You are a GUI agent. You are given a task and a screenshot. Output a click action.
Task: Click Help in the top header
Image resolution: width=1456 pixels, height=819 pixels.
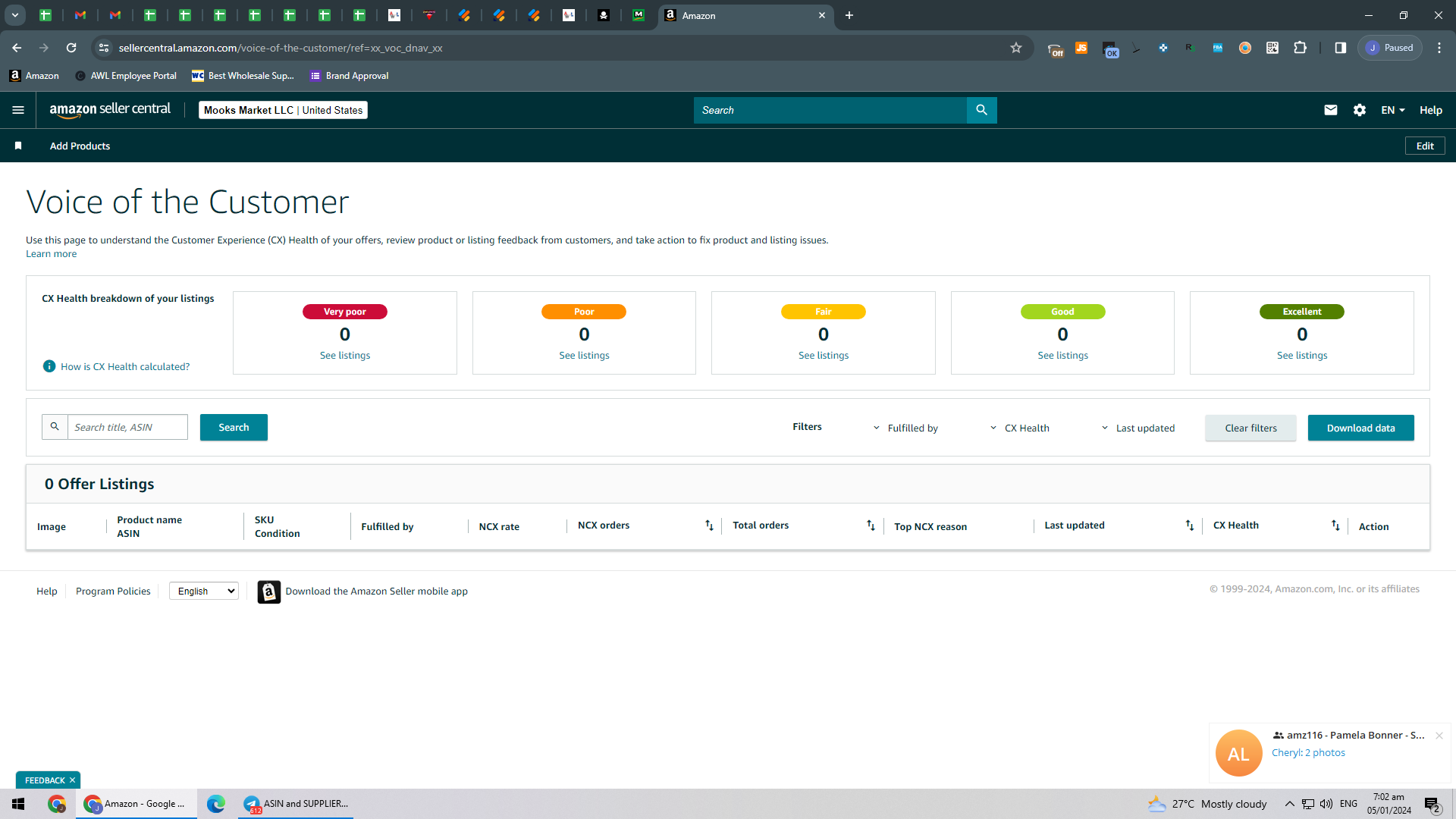pyautogui.click(x=1431, y=110)
